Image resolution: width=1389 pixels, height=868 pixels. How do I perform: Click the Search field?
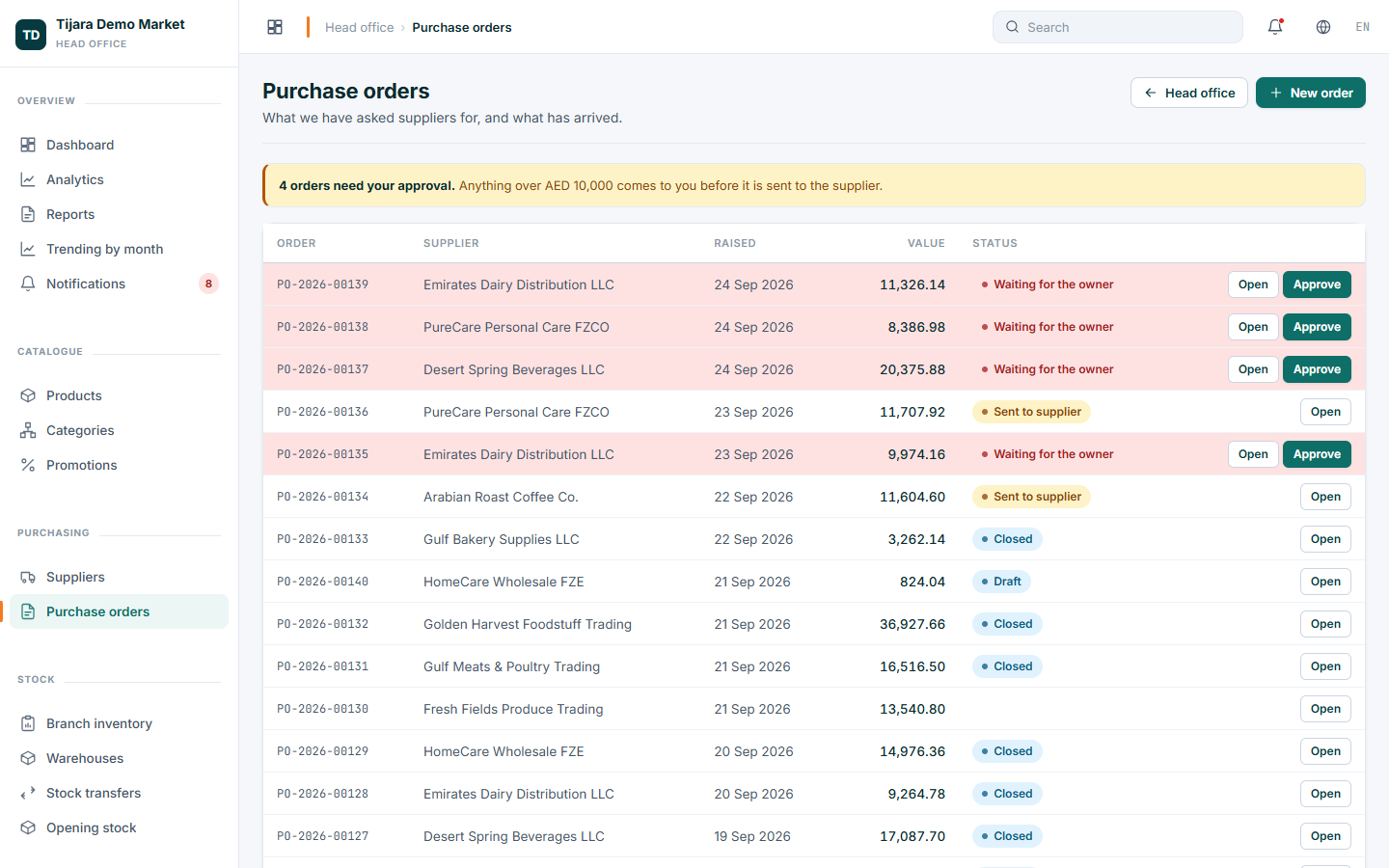(x=1118, y=27)
